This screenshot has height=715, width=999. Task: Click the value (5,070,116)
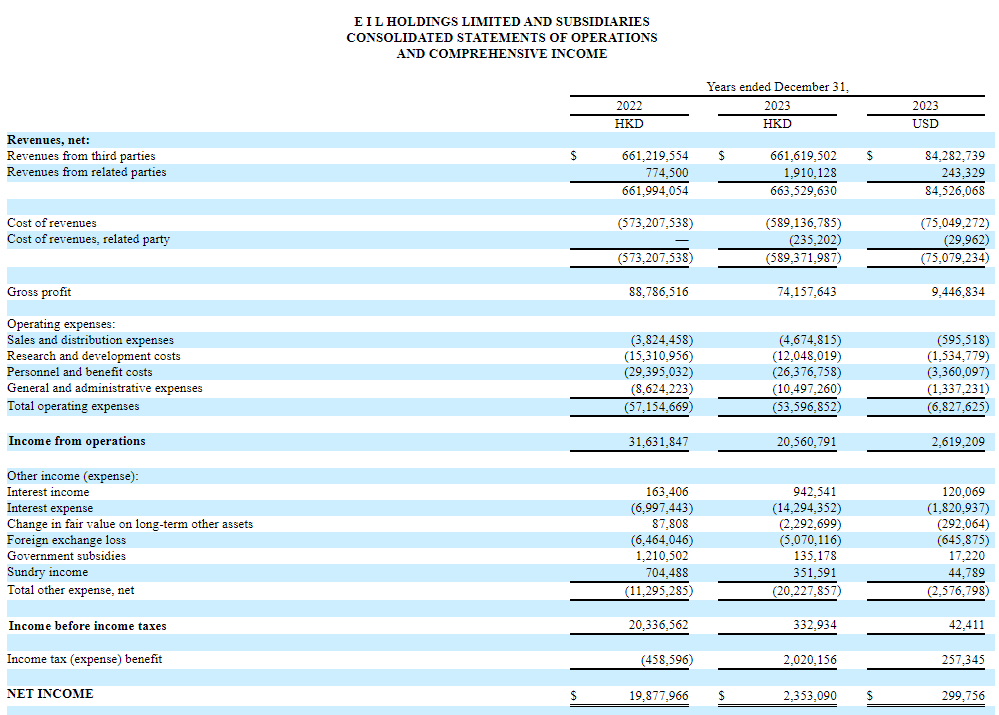pyautogui.click(x=810, y=540)
